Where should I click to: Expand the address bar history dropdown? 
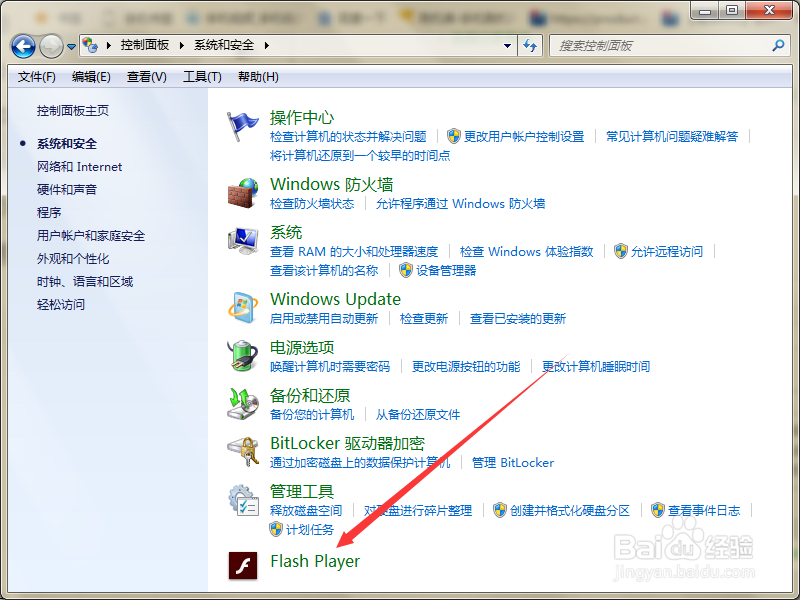(x=507, y=46)
